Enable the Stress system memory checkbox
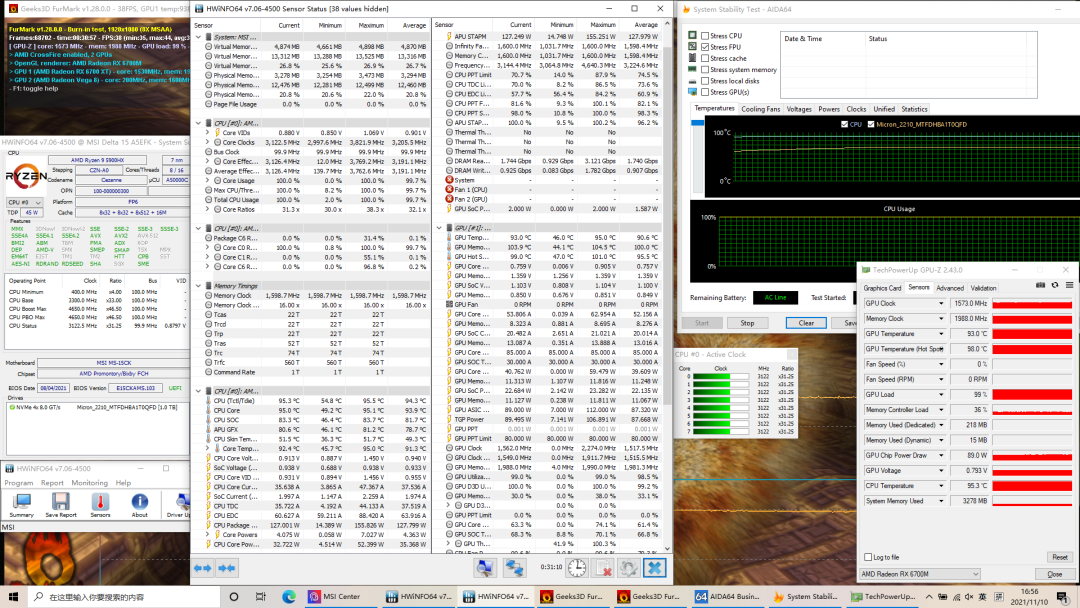The image size is (1080, 608). click(x=705, y=70)
